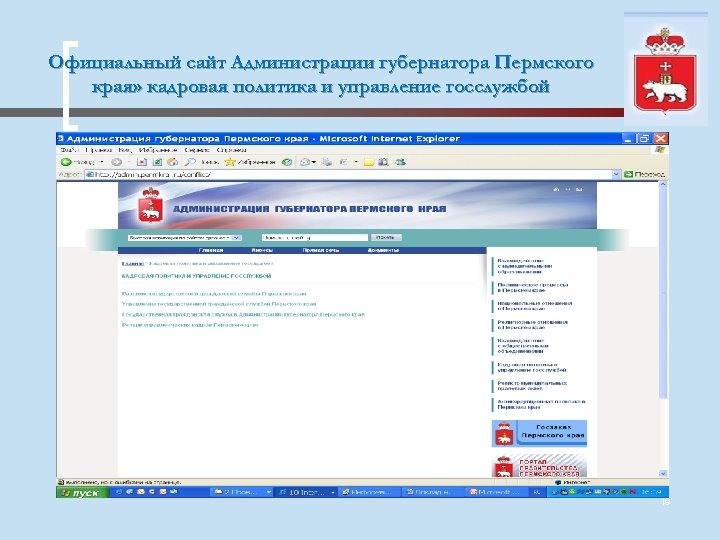720x540 pixels.
Task: Click the History icon in the toolbar
Action: (x=287, y=162)
